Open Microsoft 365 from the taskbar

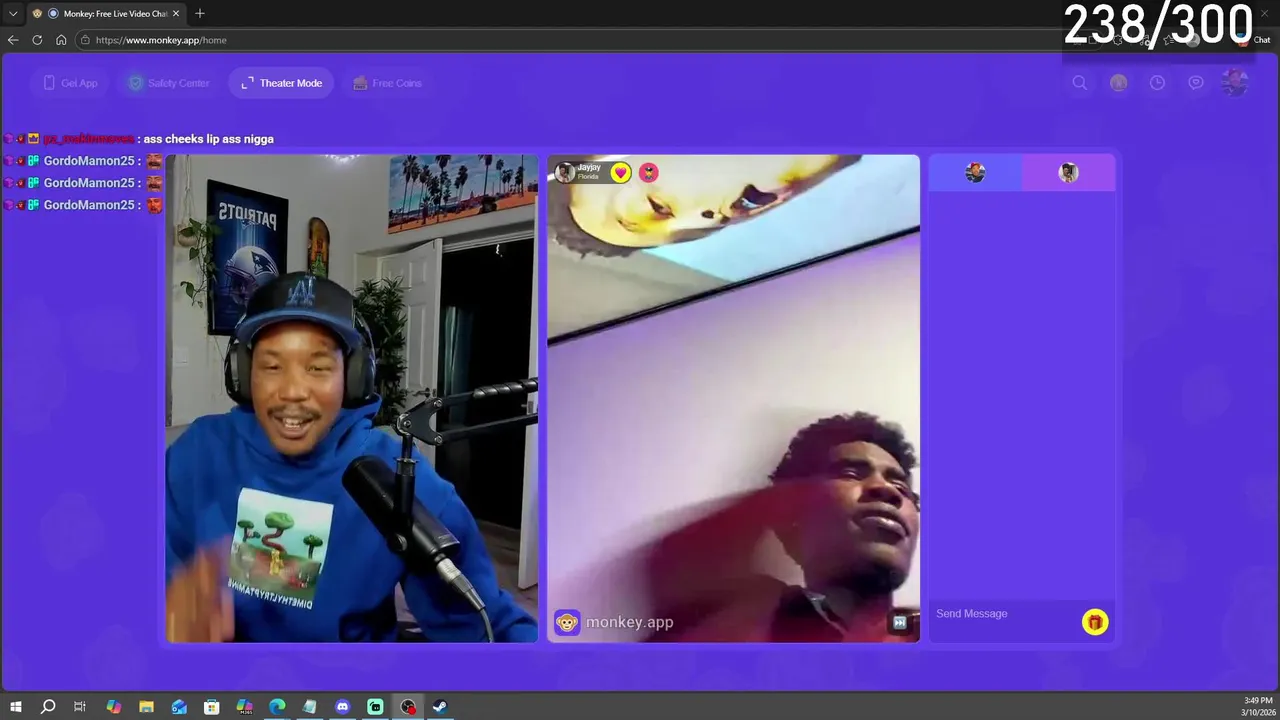coord(244,707)
